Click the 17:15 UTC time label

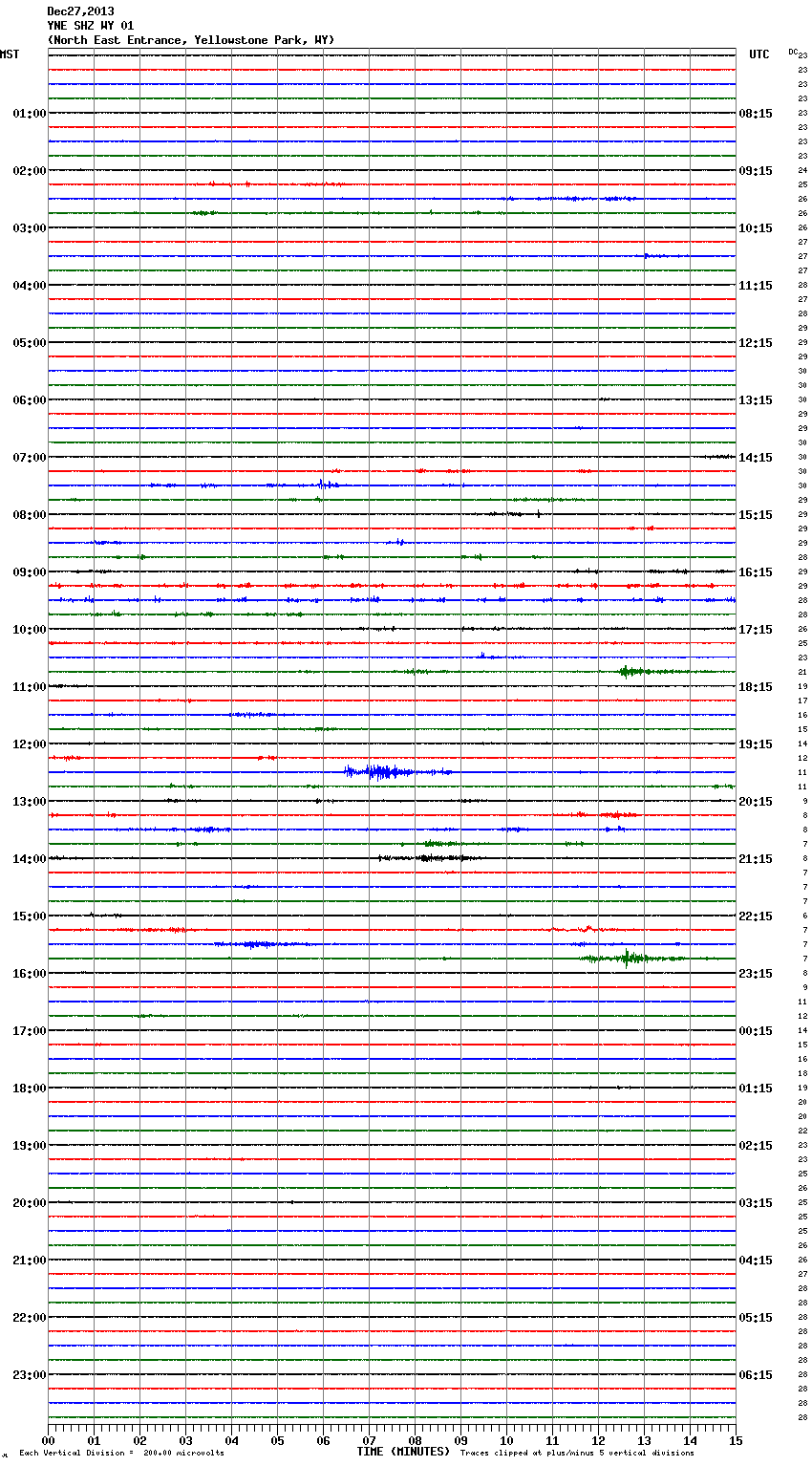[756, 630]
